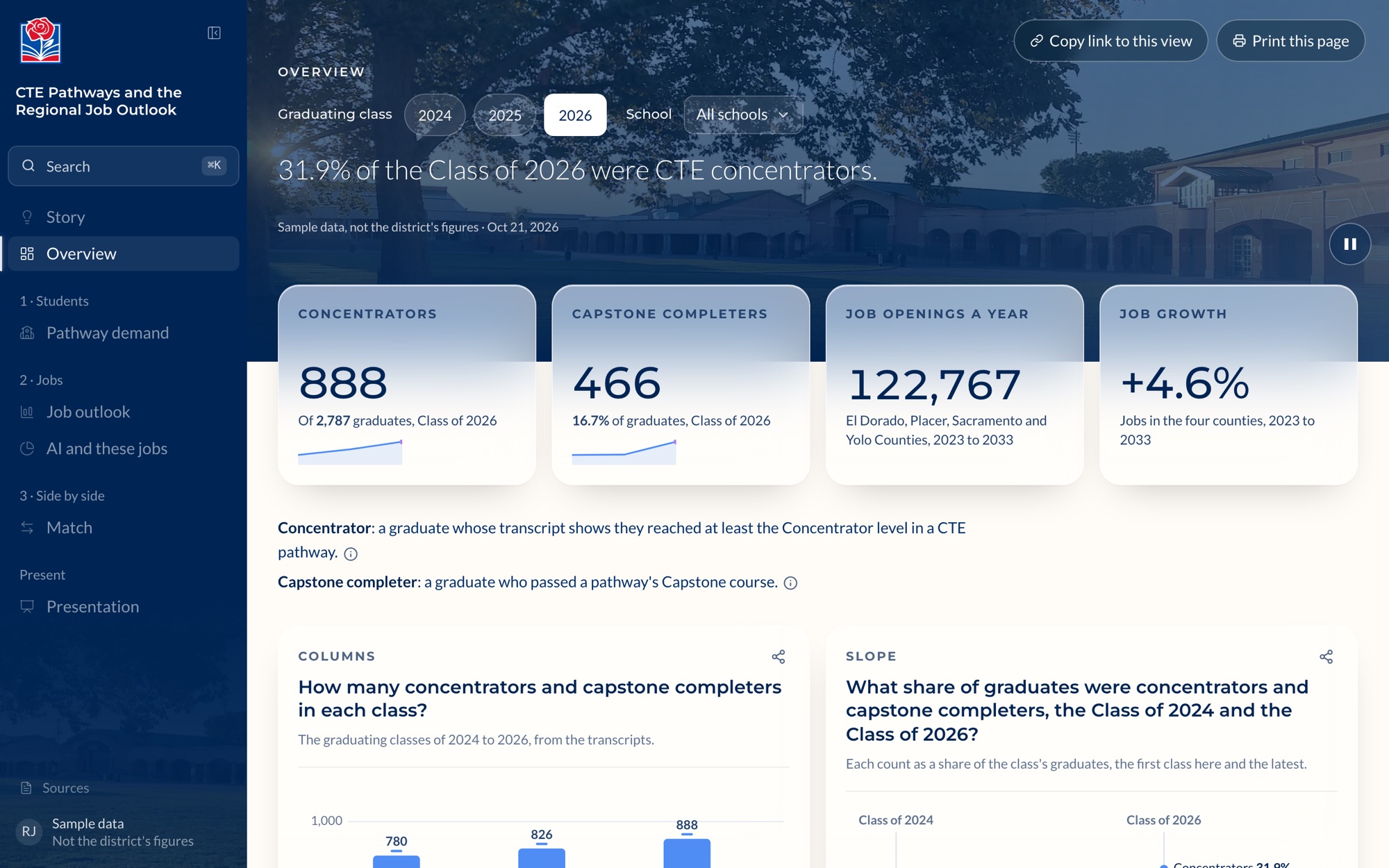1389x868 pixels.
Task: Click the "How many concentrators" chart title
Action: pyautogui.click(x=540, y=699)
